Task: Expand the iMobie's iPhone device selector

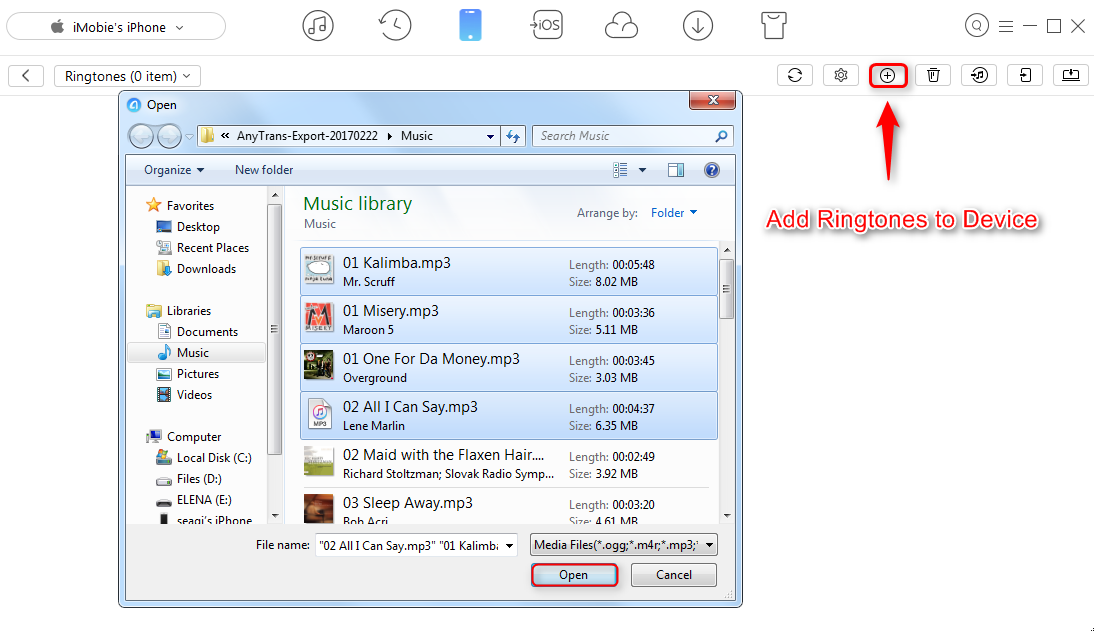Action: pyautogui.click(x=116, y=27)
